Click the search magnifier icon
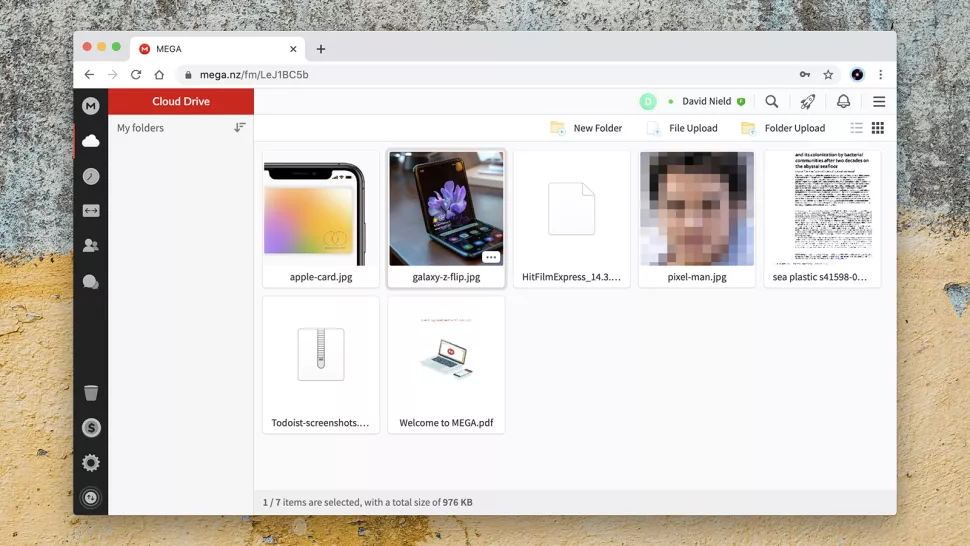The image size is (970, 546). click(x=771, y=101)
